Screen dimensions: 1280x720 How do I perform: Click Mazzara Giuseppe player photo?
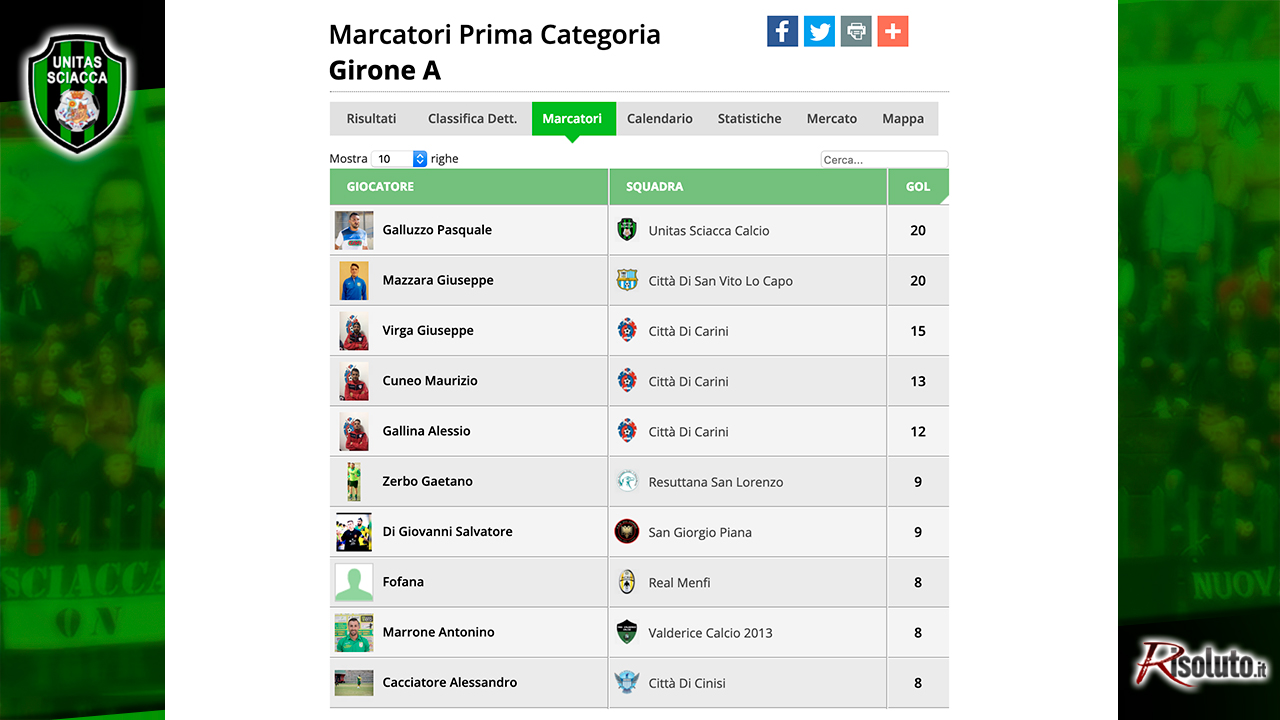pyautogui.click(x=354, y=281)
